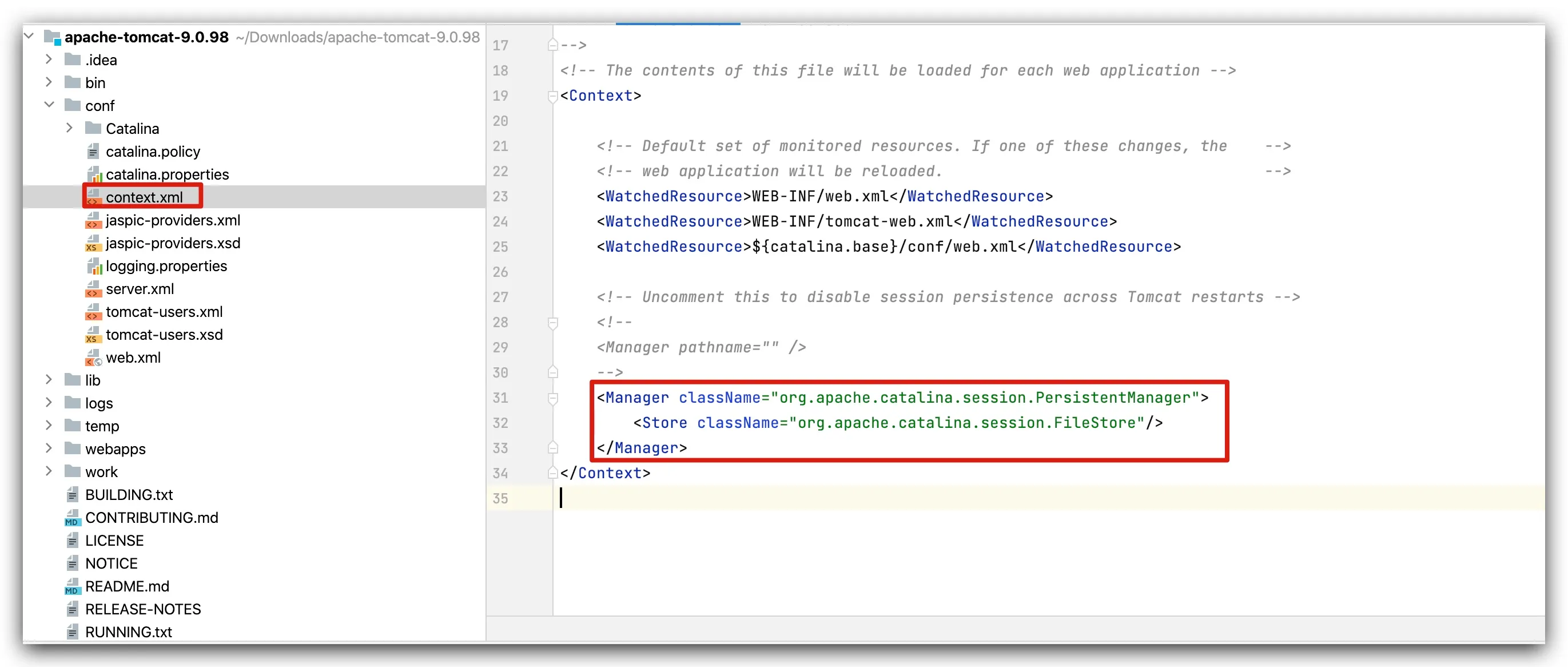1568x667 pixels.
Task: Click the work folder icon
Action: (x=73, y=471)
